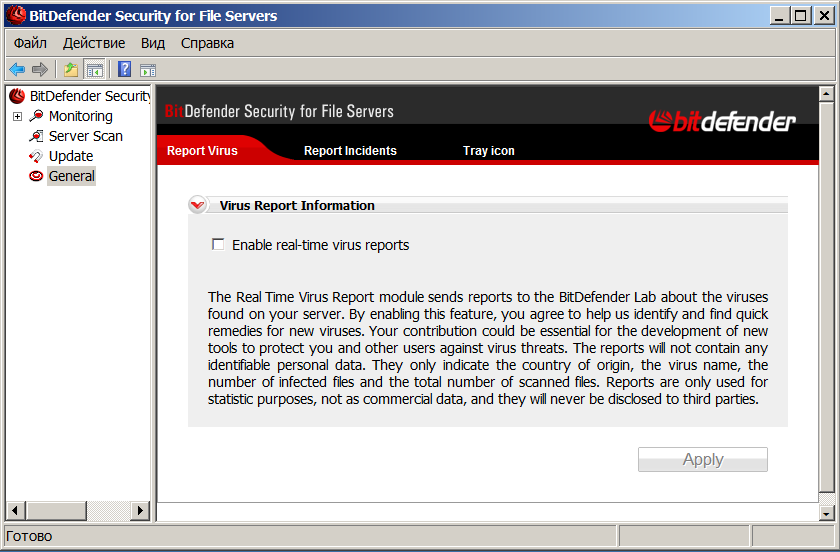The image size is (840, 552).
Task: Click the Server Scan icon in tree
Action: click(x=36, y=136)
